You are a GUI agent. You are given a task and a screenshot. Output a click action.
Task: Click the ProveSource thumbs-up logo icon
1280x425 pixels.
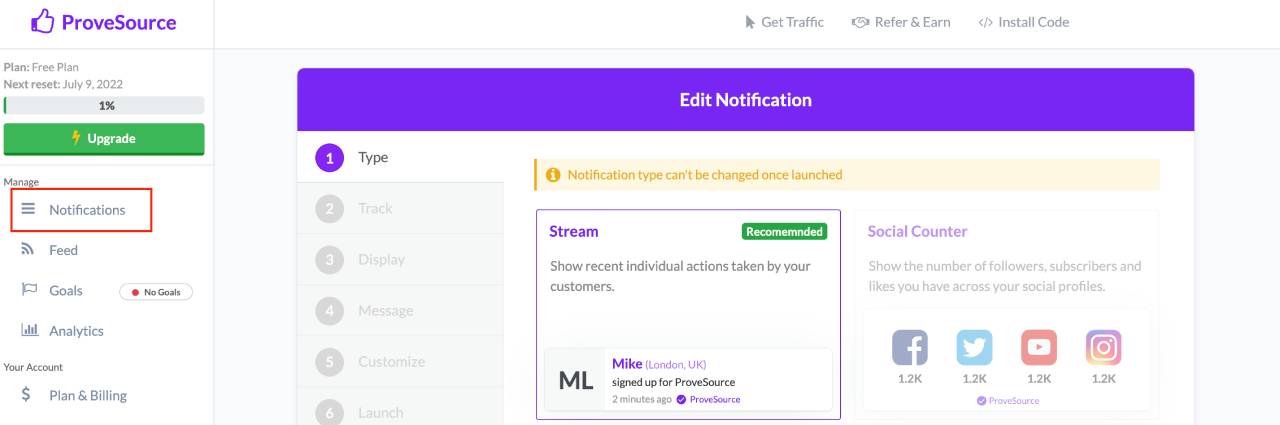[43, 21]
